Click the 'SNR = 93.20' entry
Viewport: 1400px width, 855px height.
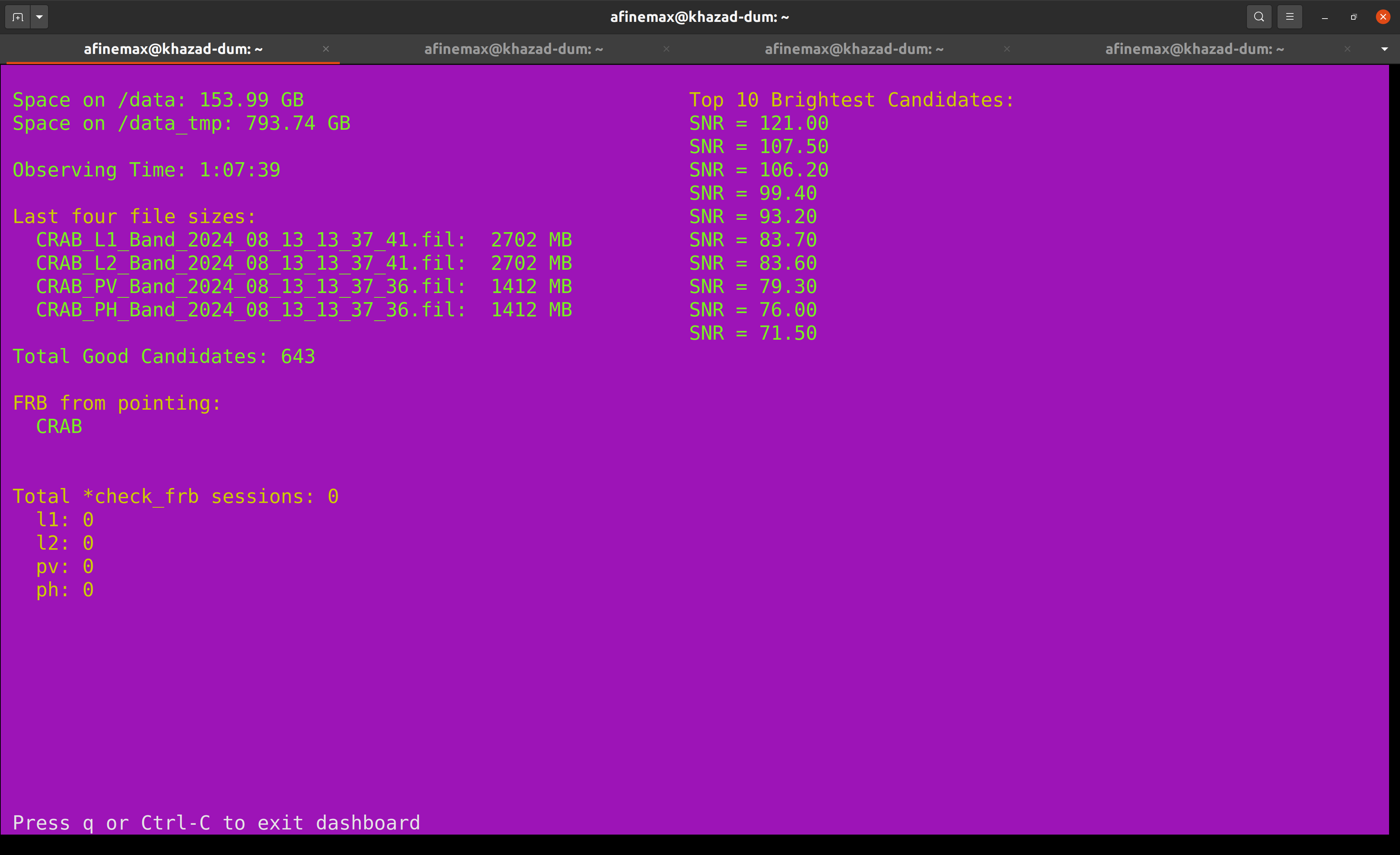tap(753, 216)
